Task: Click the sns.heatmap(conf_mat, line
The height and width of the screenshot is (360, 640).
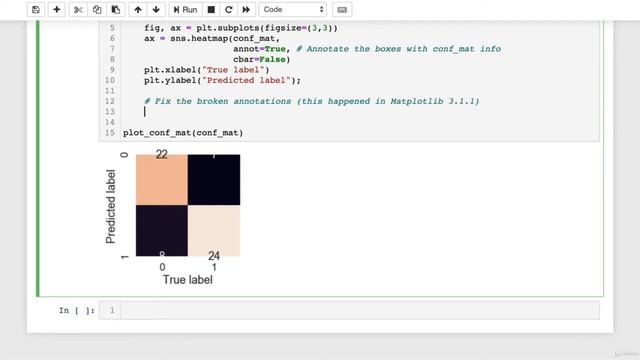Action: click(x=212, y=38)
